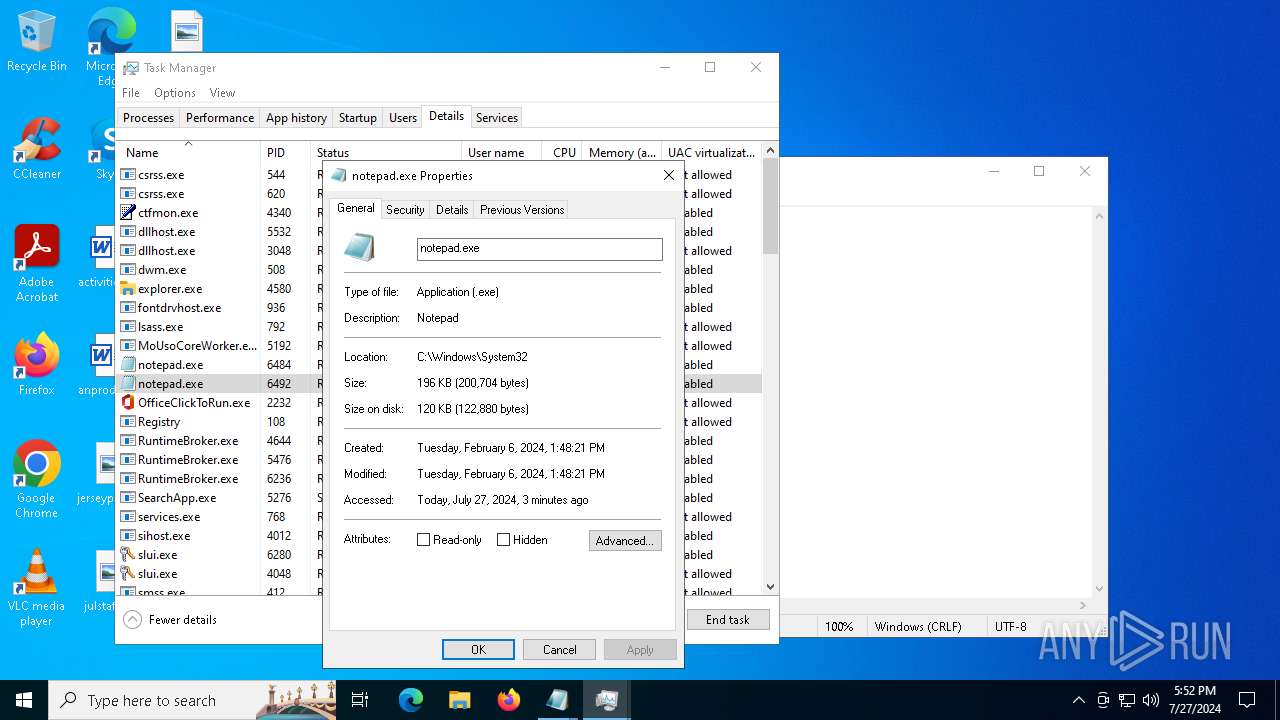The width and height of the screenshot is (1280, 720).
Task: Show hidden system tray icons chevron
Action: [x=1078, y=700]
